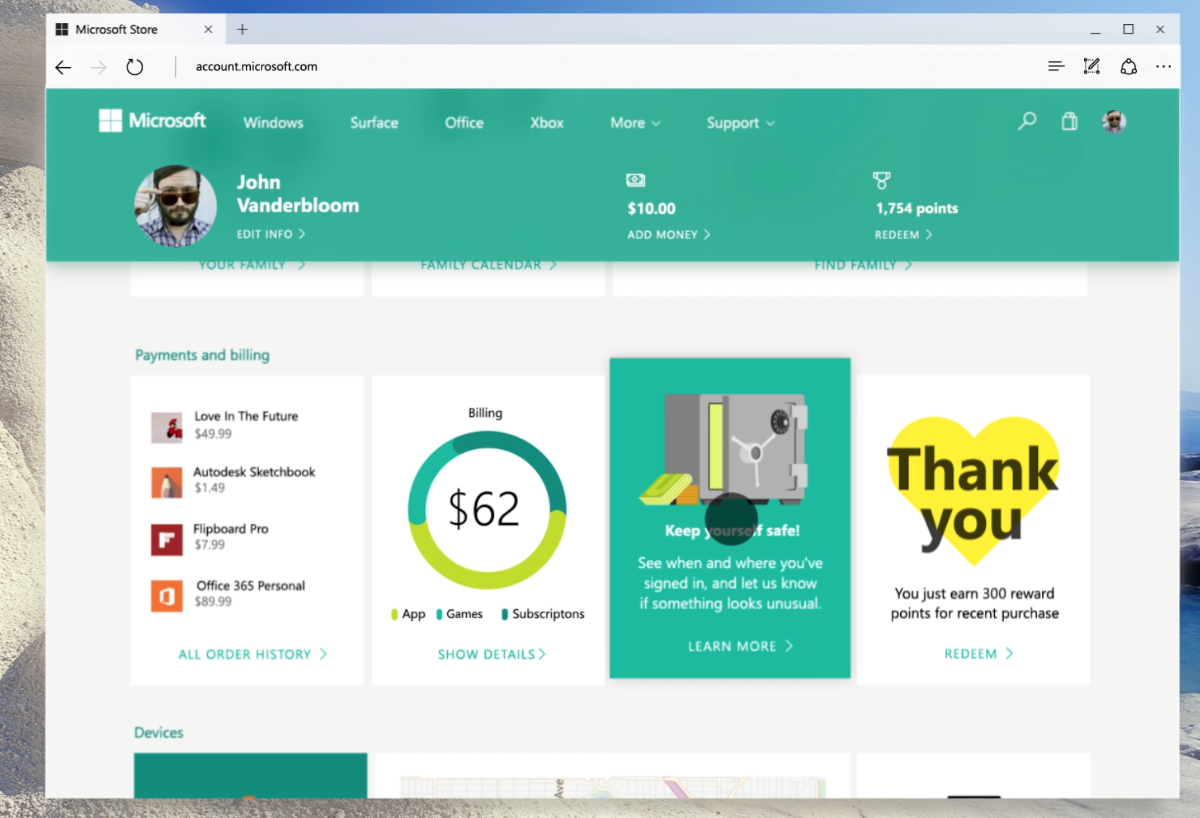
Task: Click the $89.99 price text
Action: 214,602
